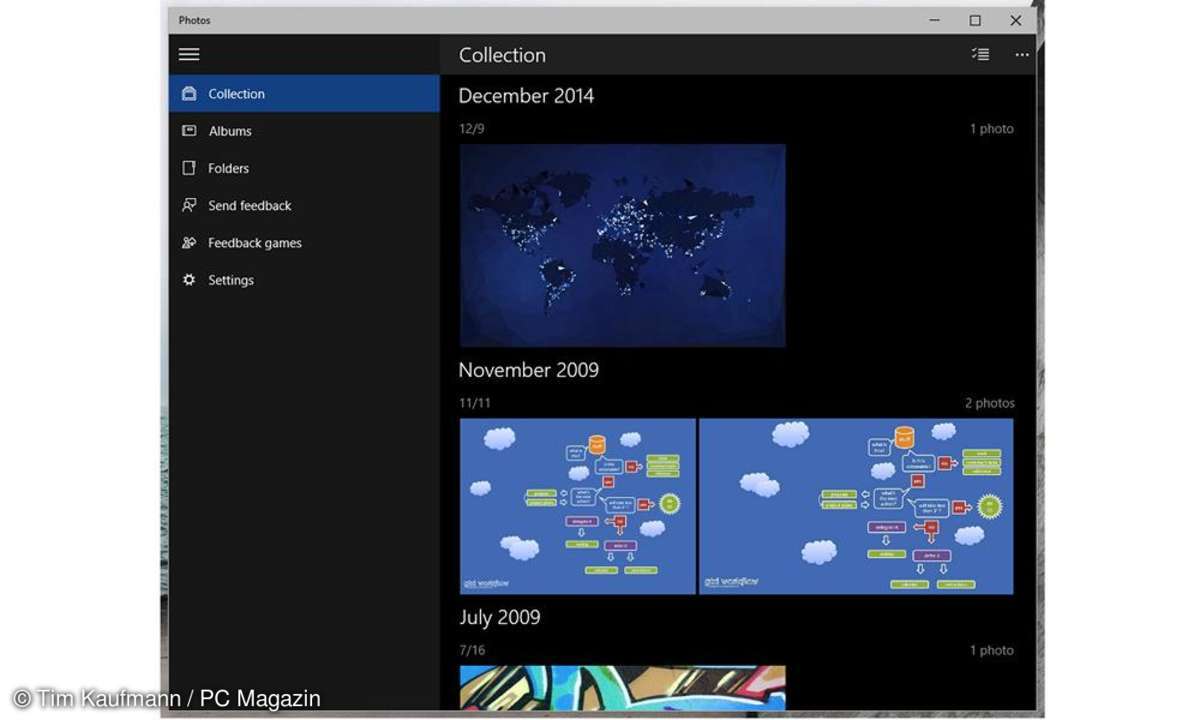Click the Albums icon in sidebar

pos(188,131)
